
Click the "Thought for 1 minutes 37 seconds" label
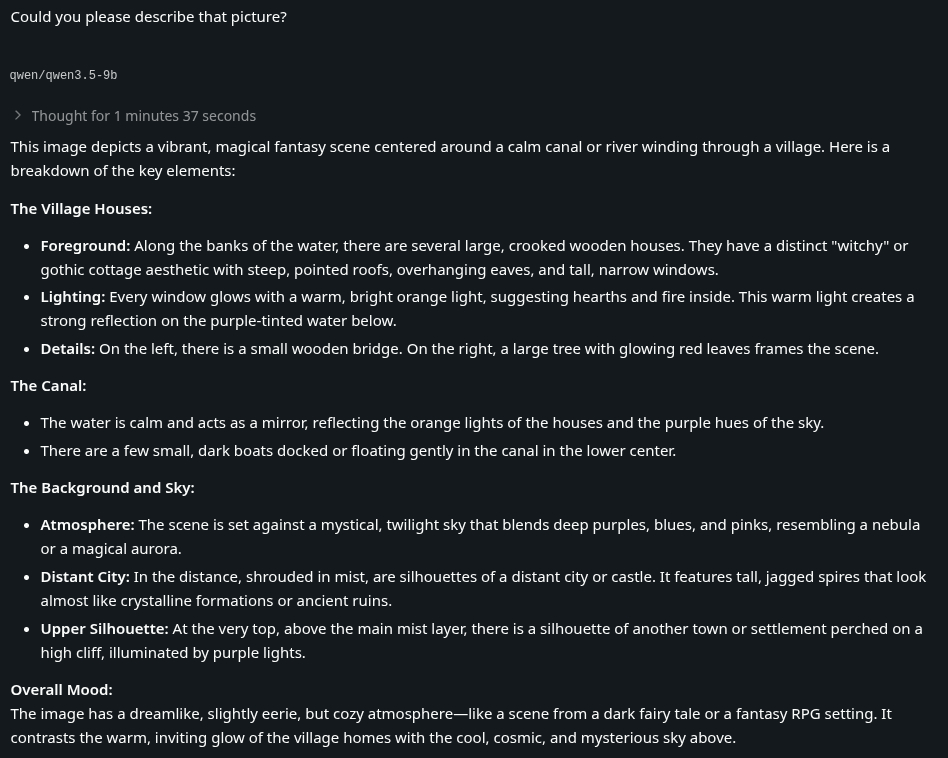pos(143,116)
